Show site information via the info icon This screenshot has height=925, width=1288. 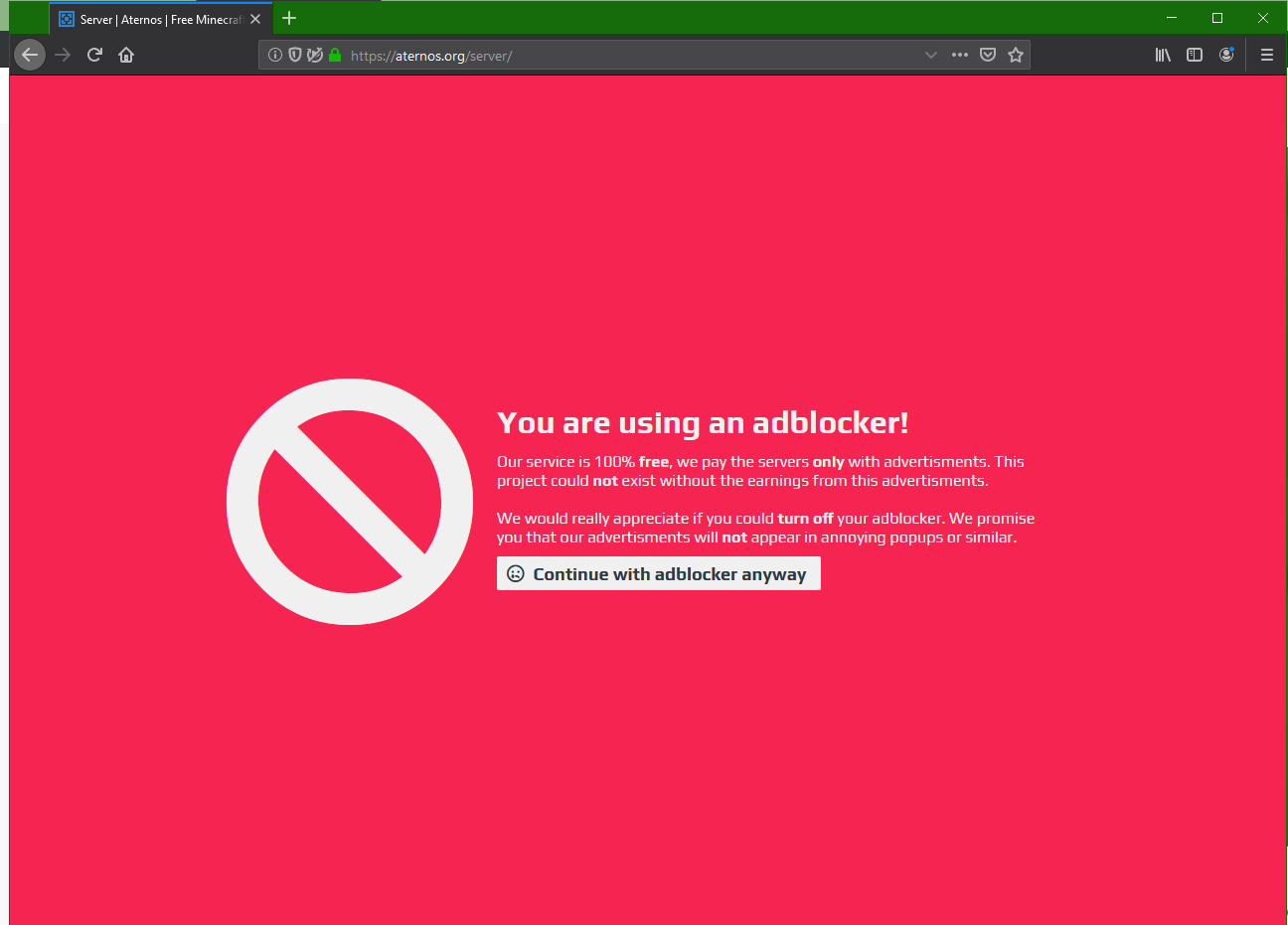point(275,55)
